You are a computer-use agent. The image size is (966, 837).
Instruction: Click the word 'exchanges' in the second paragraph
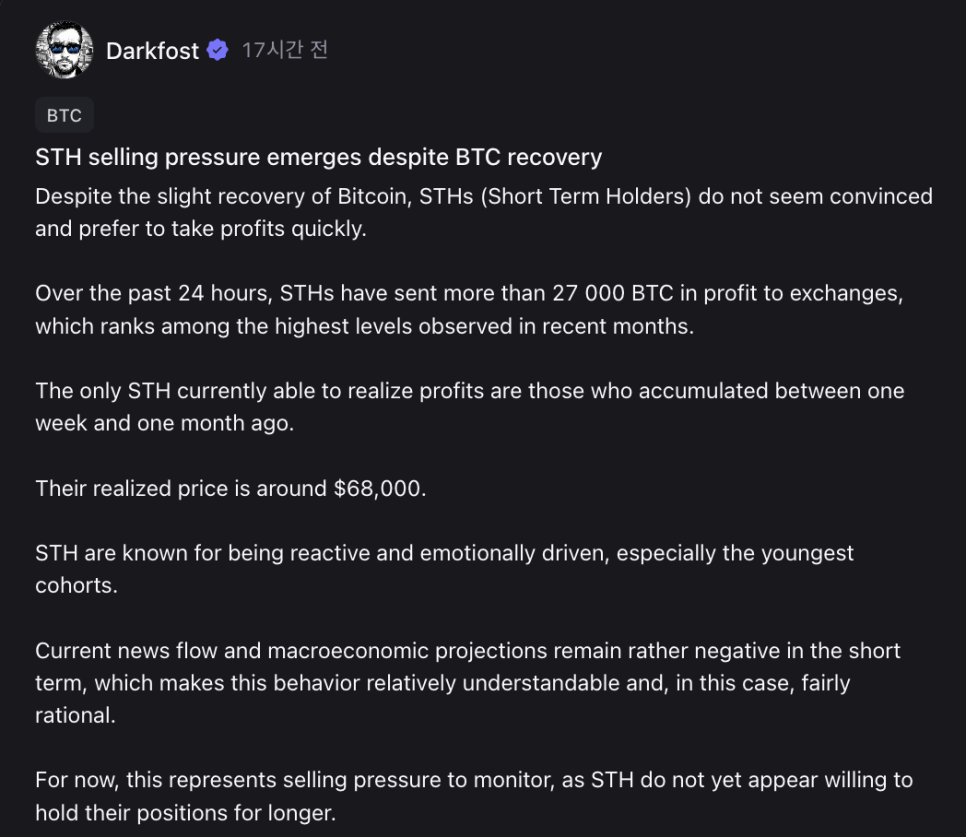point(850,294)
